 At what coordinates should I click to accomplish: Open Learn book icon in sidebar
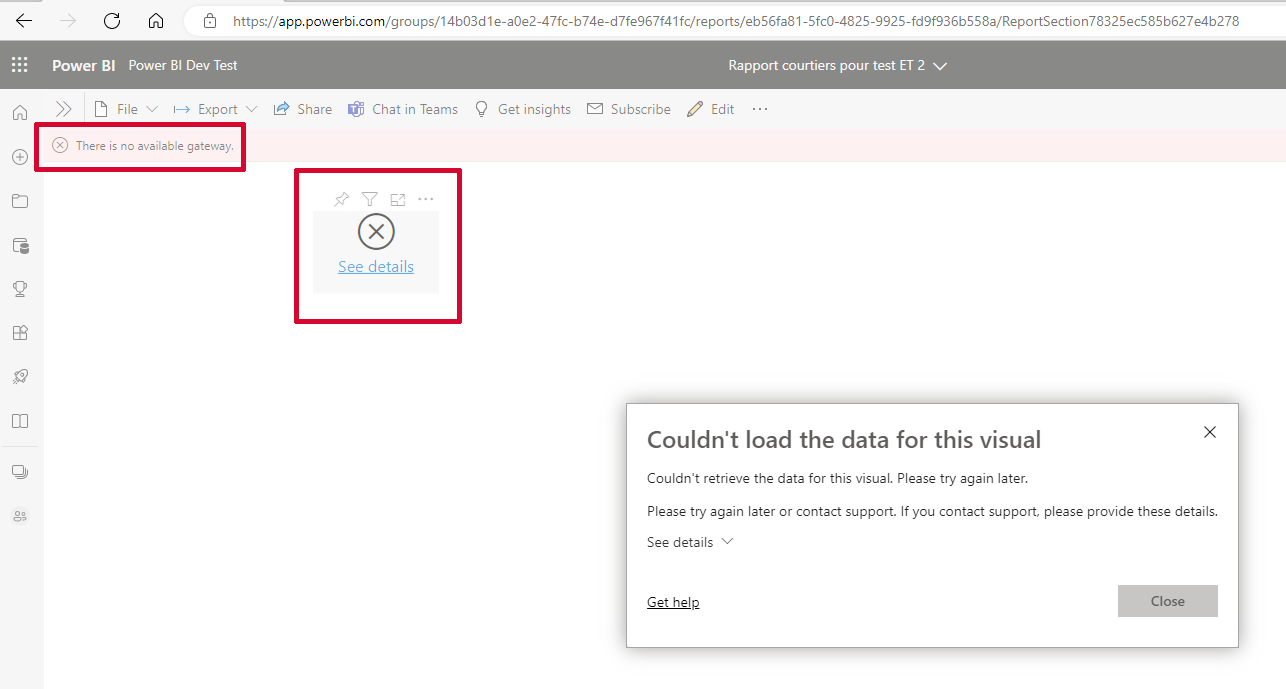coord(20,421)
